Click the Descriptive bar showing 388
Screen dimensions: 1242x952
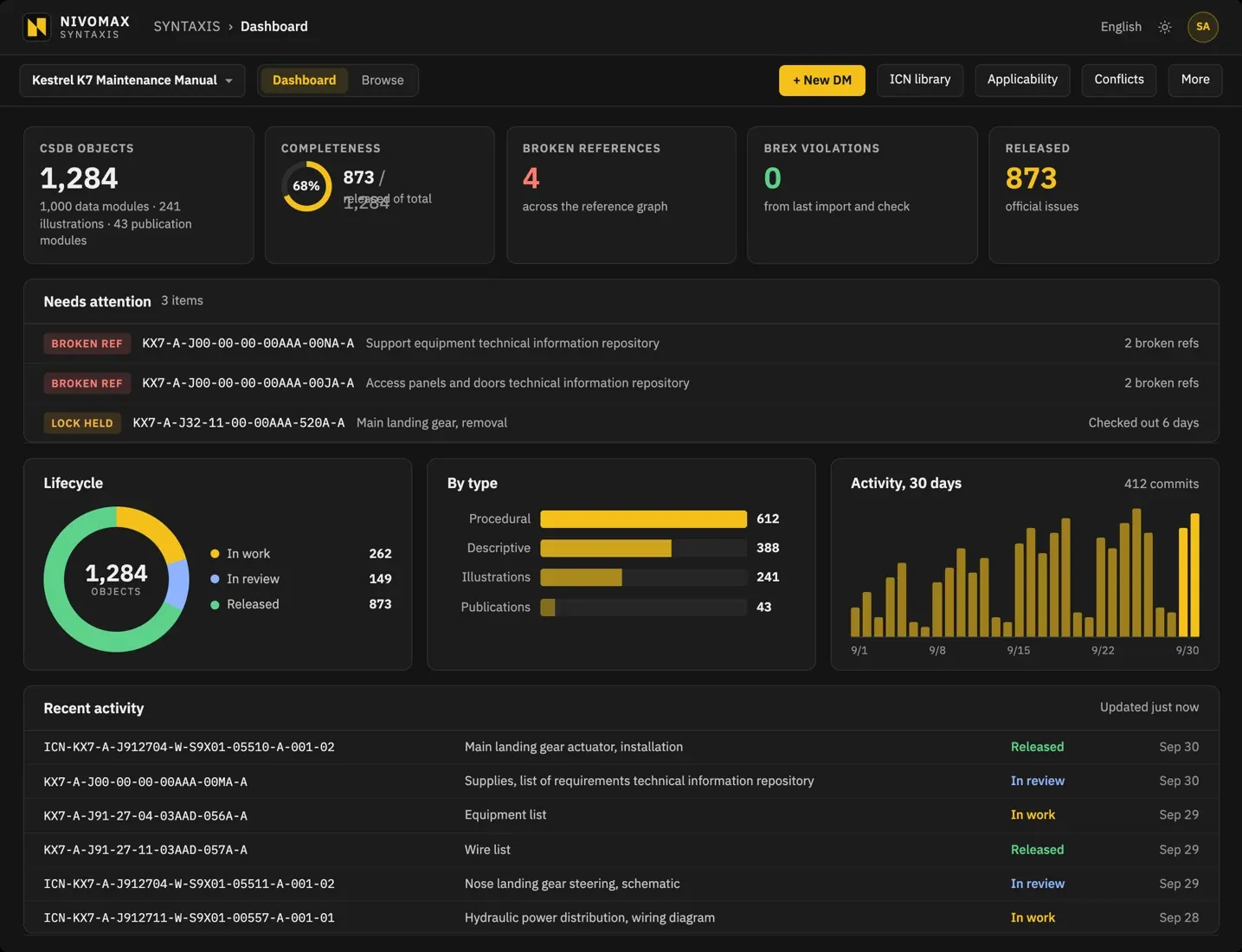coord(606,549)
